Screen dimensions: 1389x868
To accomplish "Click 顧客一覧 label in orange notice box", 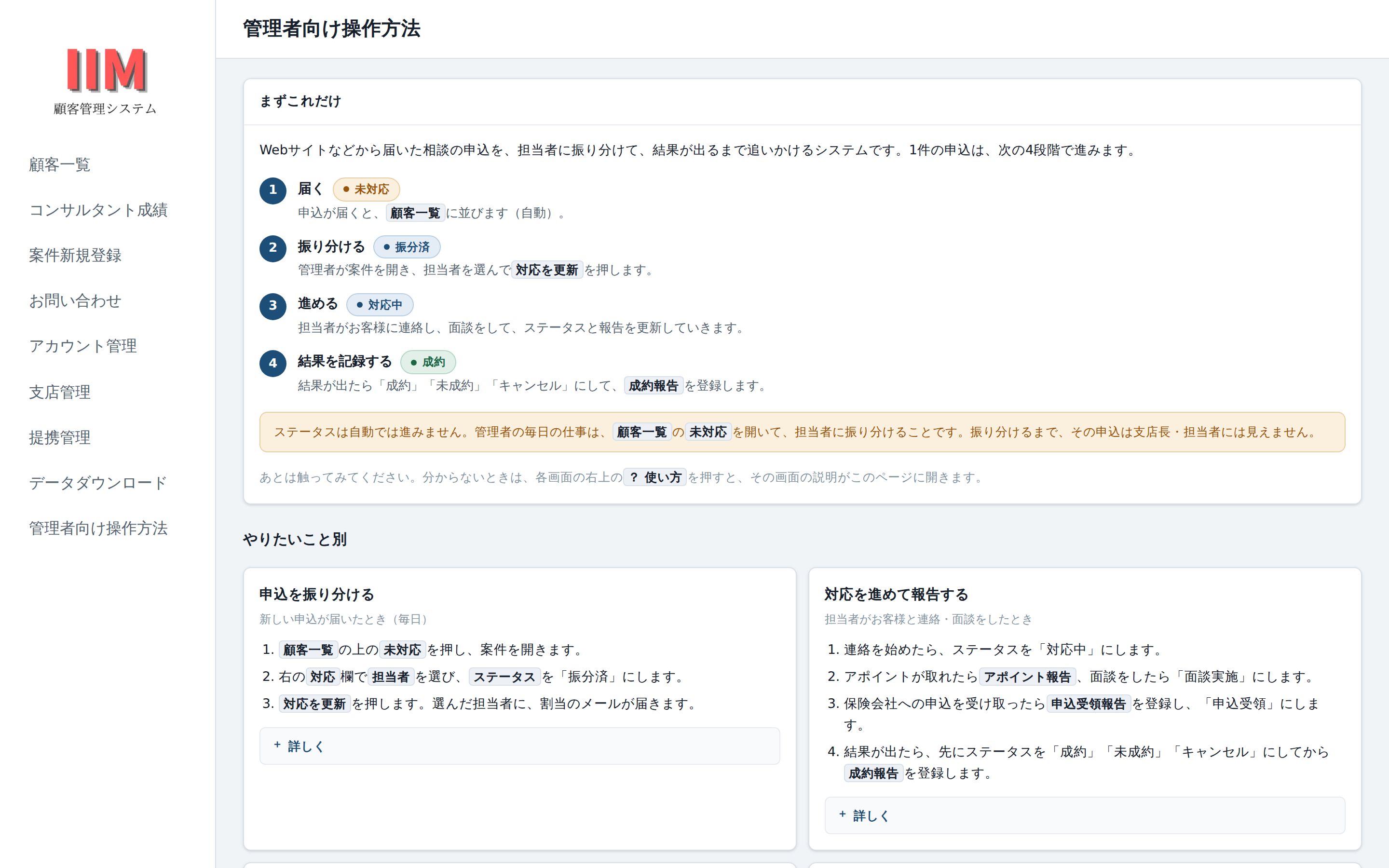I will [x=642, y=432].
